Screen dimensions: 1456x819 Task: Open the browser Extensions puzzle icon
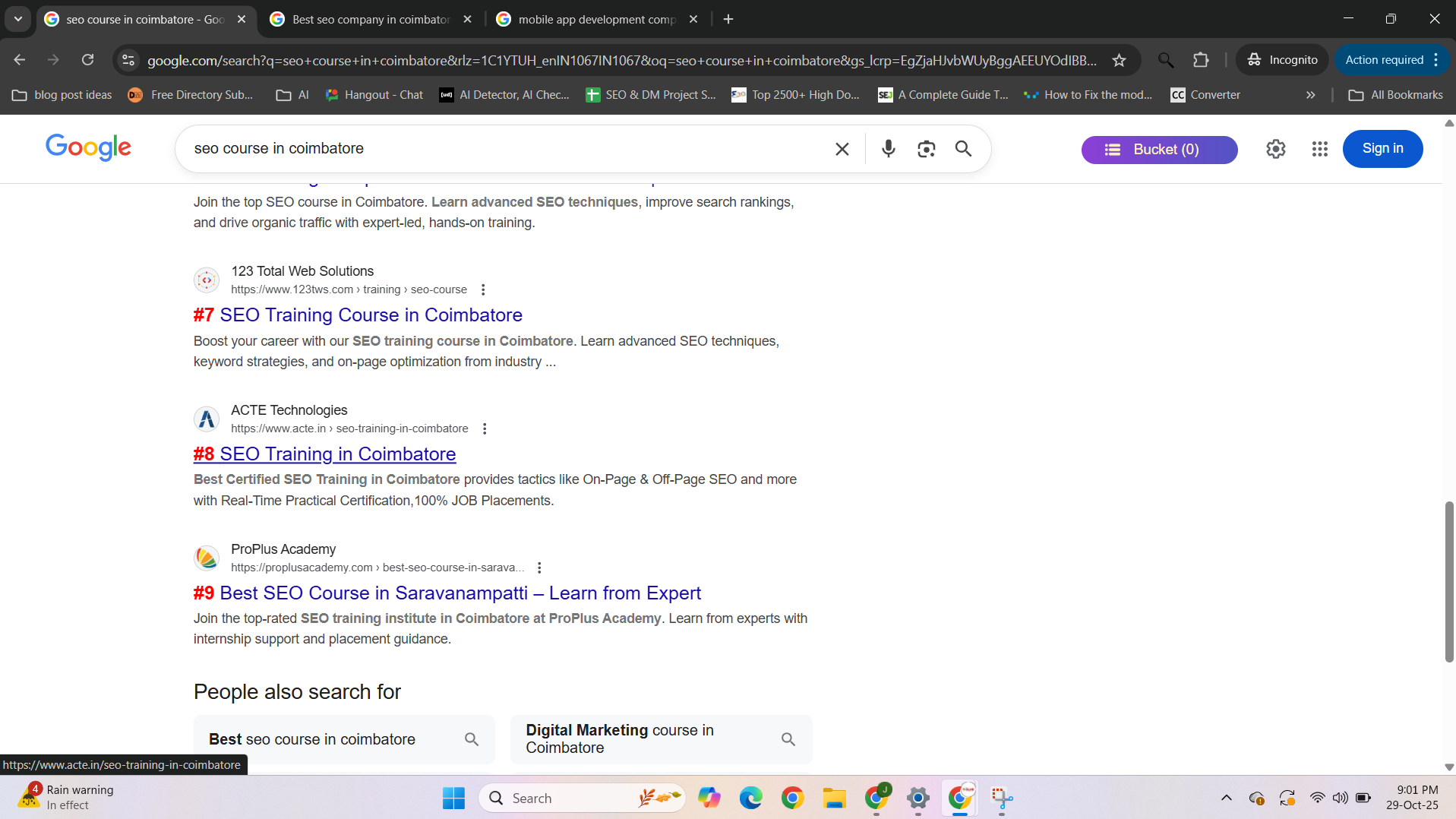(1201, 60)
